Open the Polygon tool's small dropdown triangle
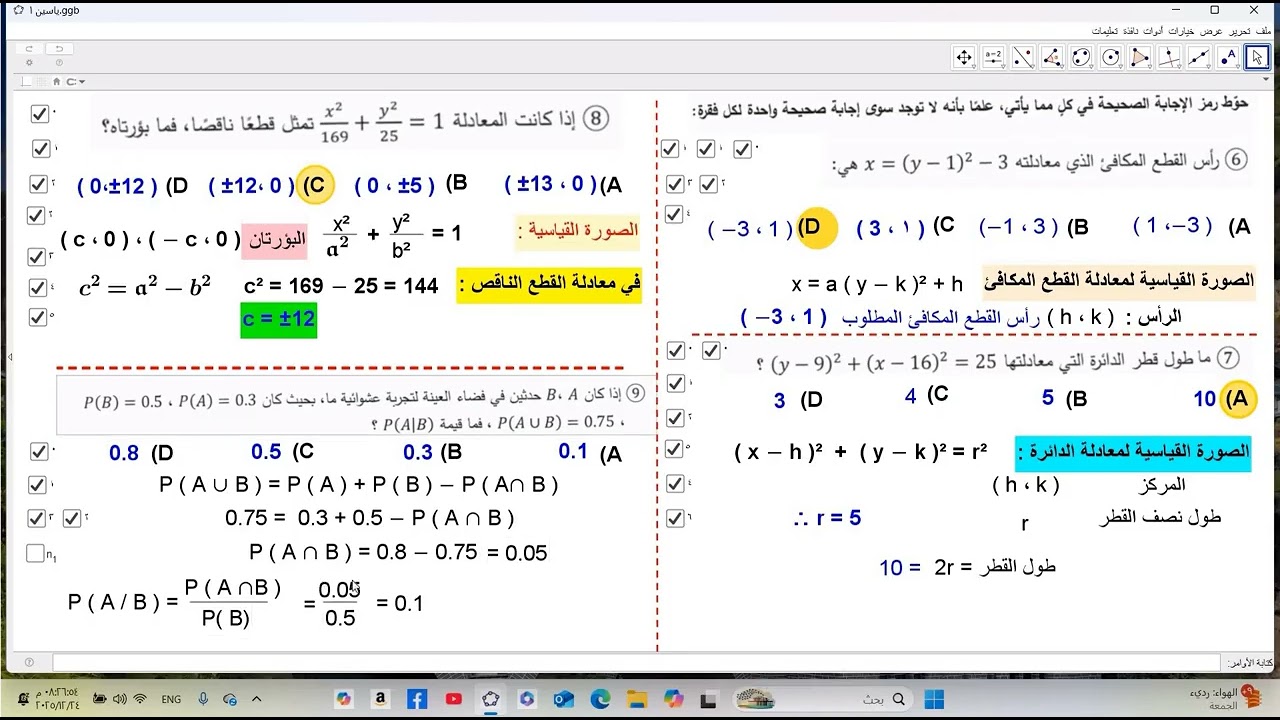 tap(1150, 67)
